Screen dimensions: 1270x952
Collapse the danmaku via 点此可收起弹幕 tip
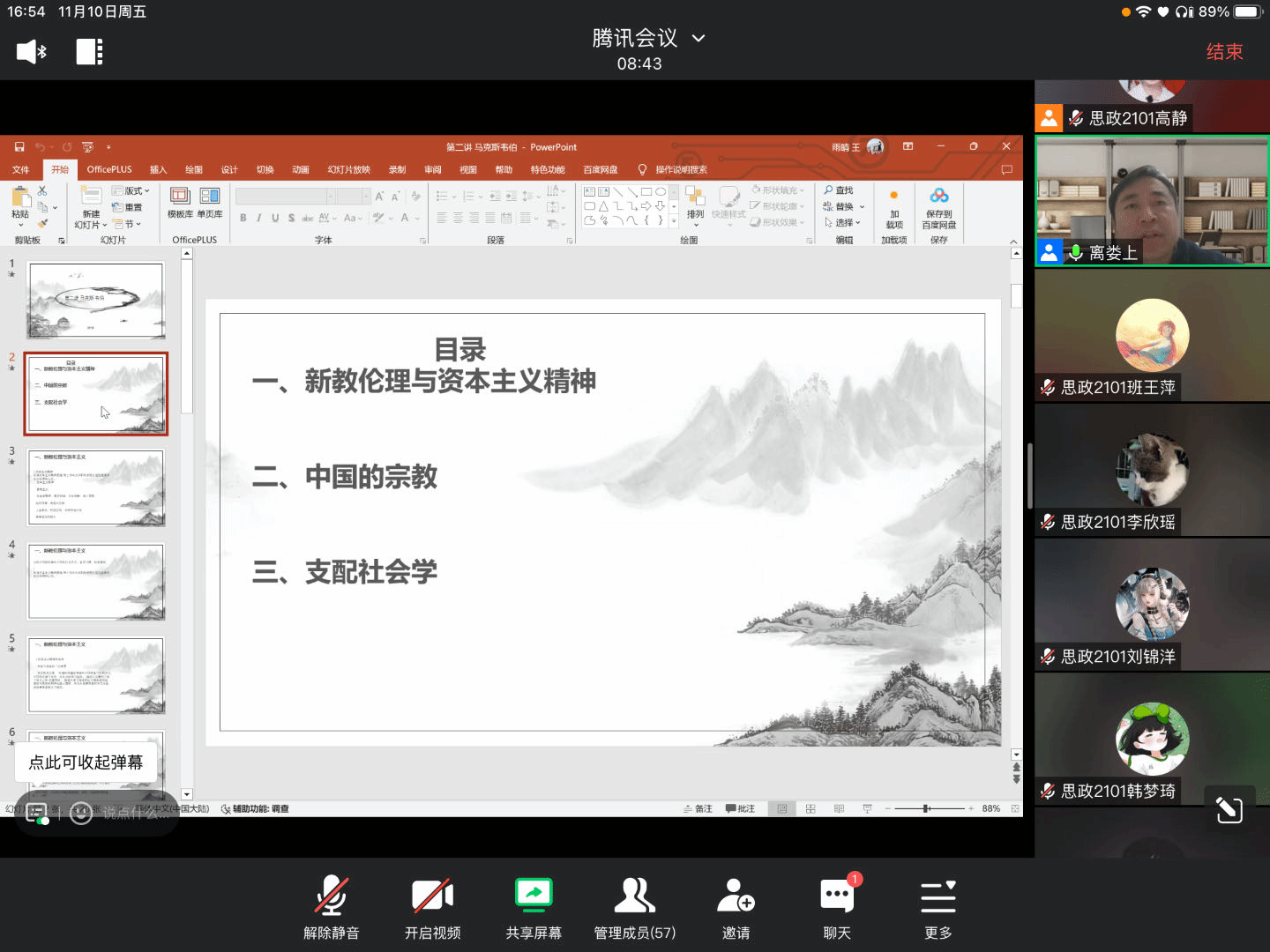click(x=86, y=762)
